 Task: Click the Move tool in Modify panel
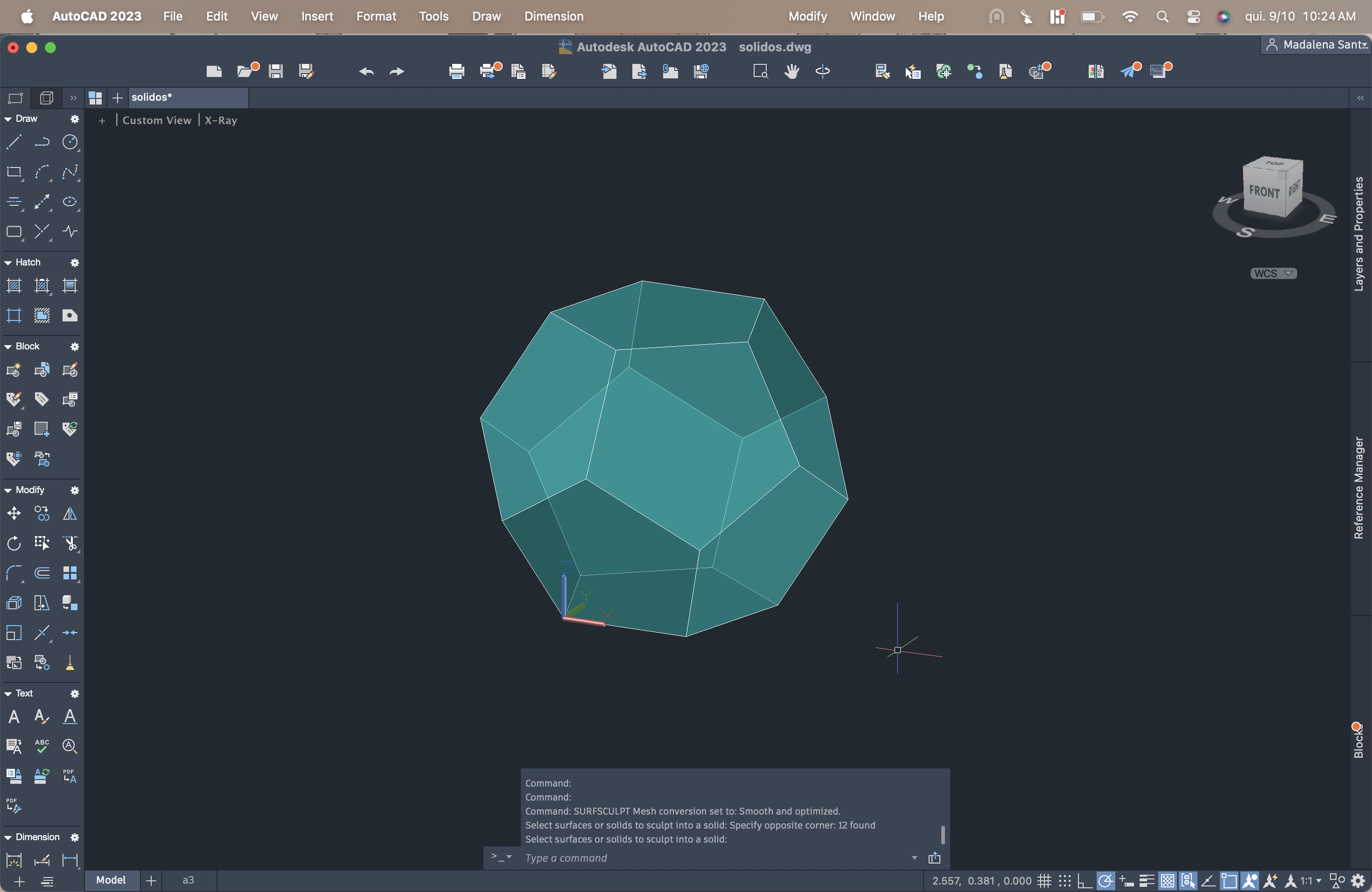click(14, 513)
